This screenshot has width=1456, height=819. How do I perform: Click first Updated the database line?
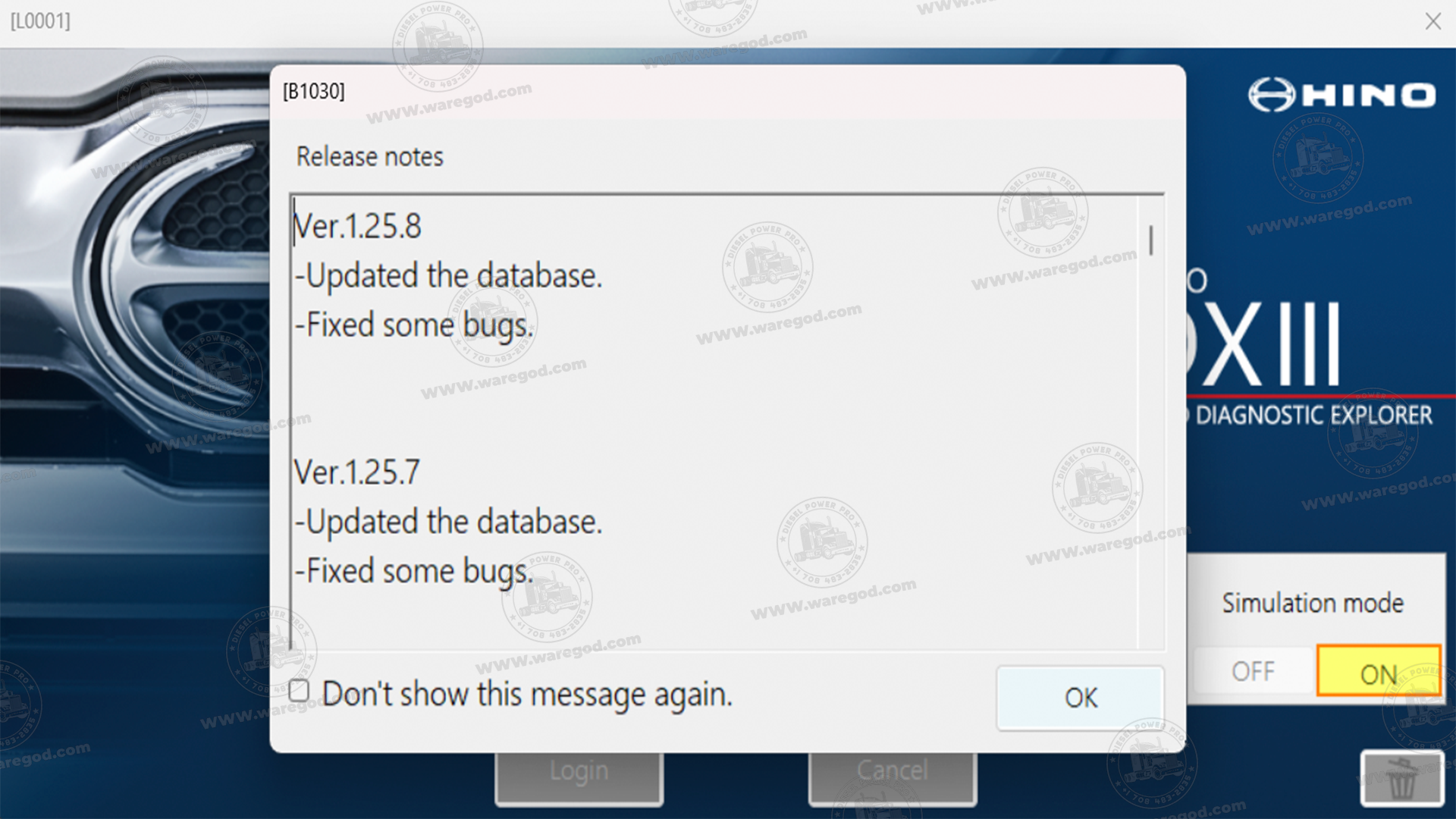pos(448,275)
